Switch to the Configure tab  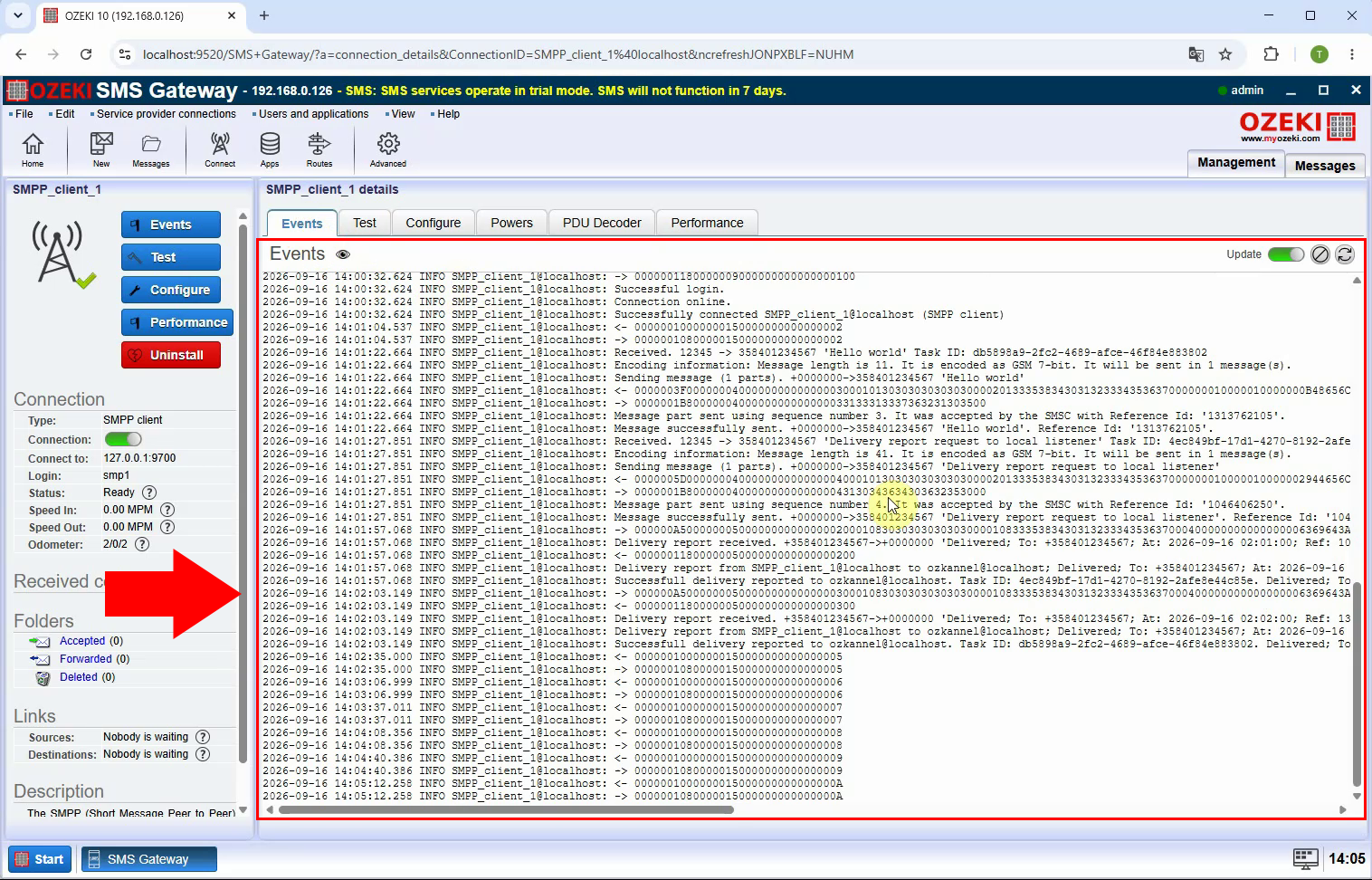coord(434,223)
